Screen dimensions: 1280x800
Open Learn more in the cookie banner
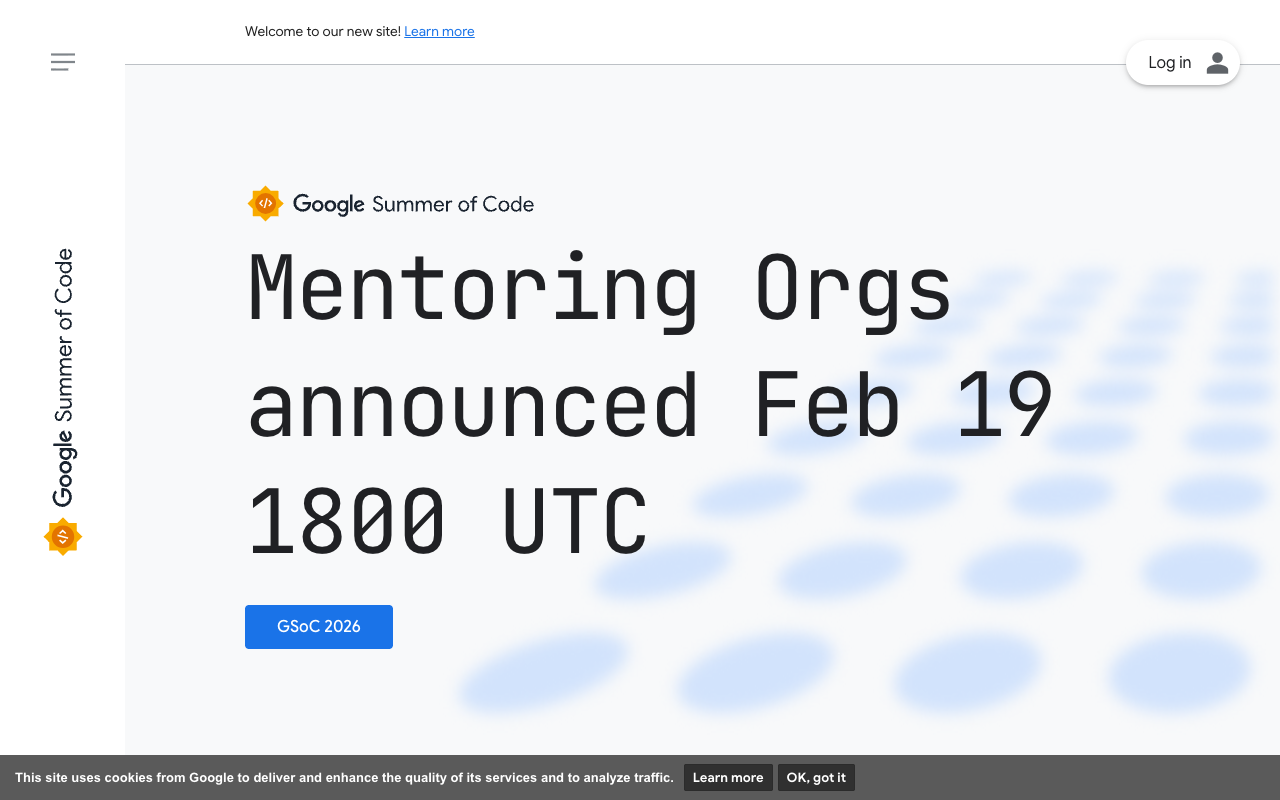(728, 777)
